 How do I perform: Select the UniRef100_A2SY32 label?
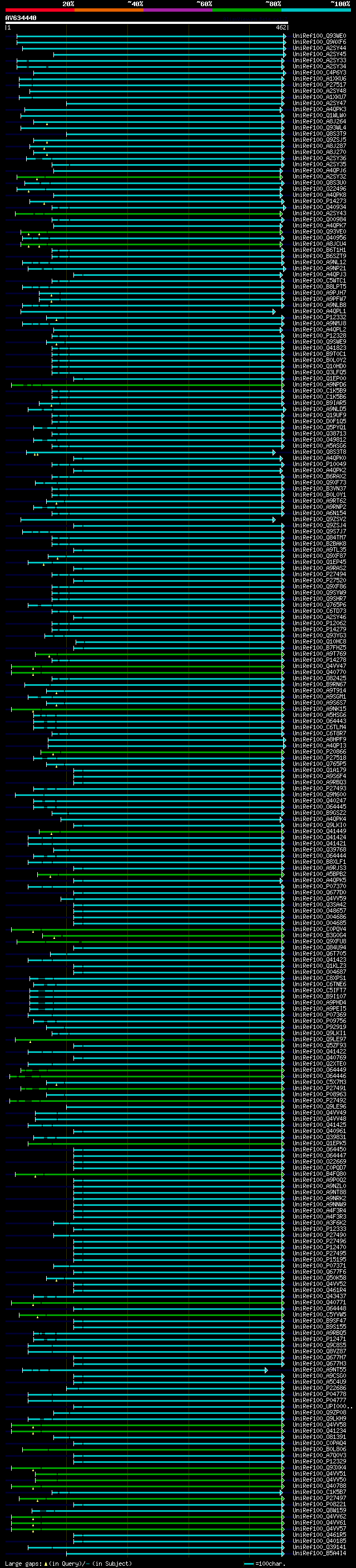point(319,176)
